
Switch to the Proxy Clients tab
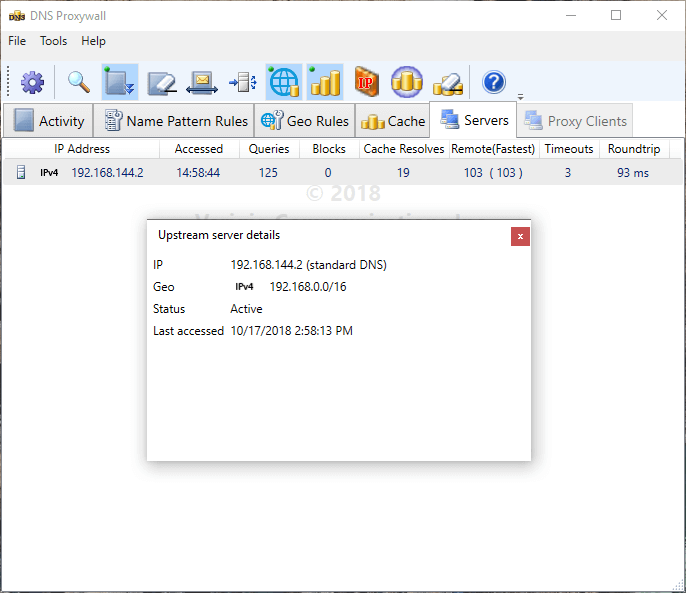(575, 120)
